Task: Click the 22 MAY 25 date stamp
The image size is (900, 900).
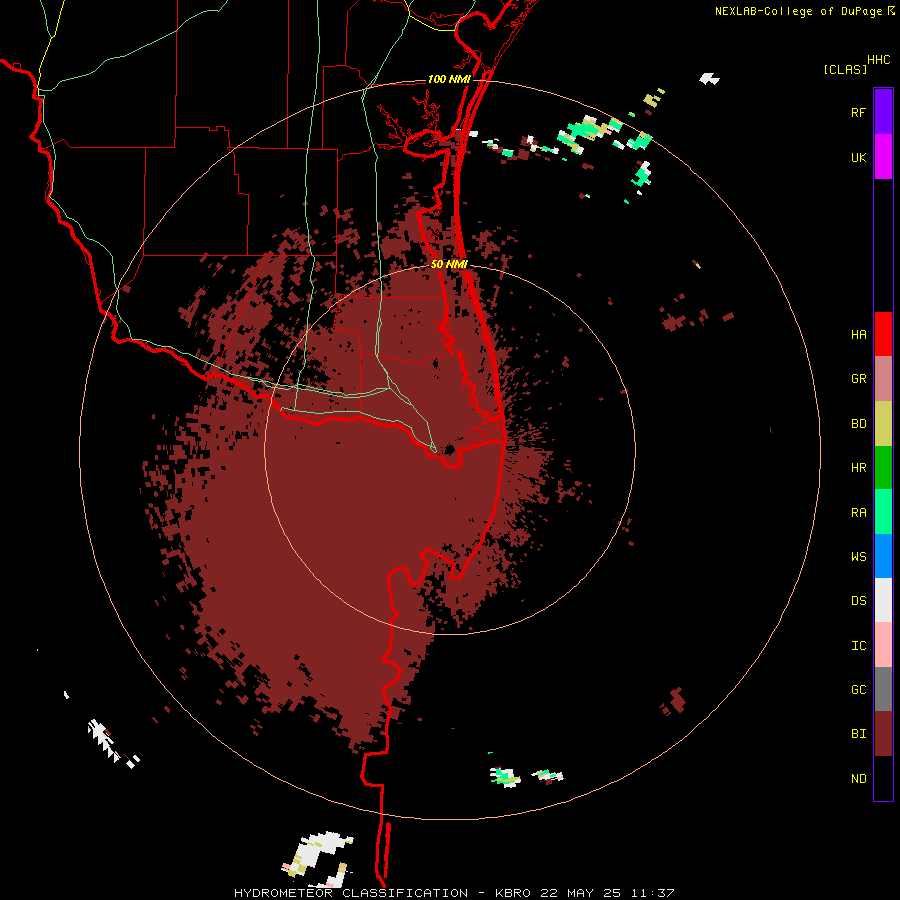Action: point(581,893)
